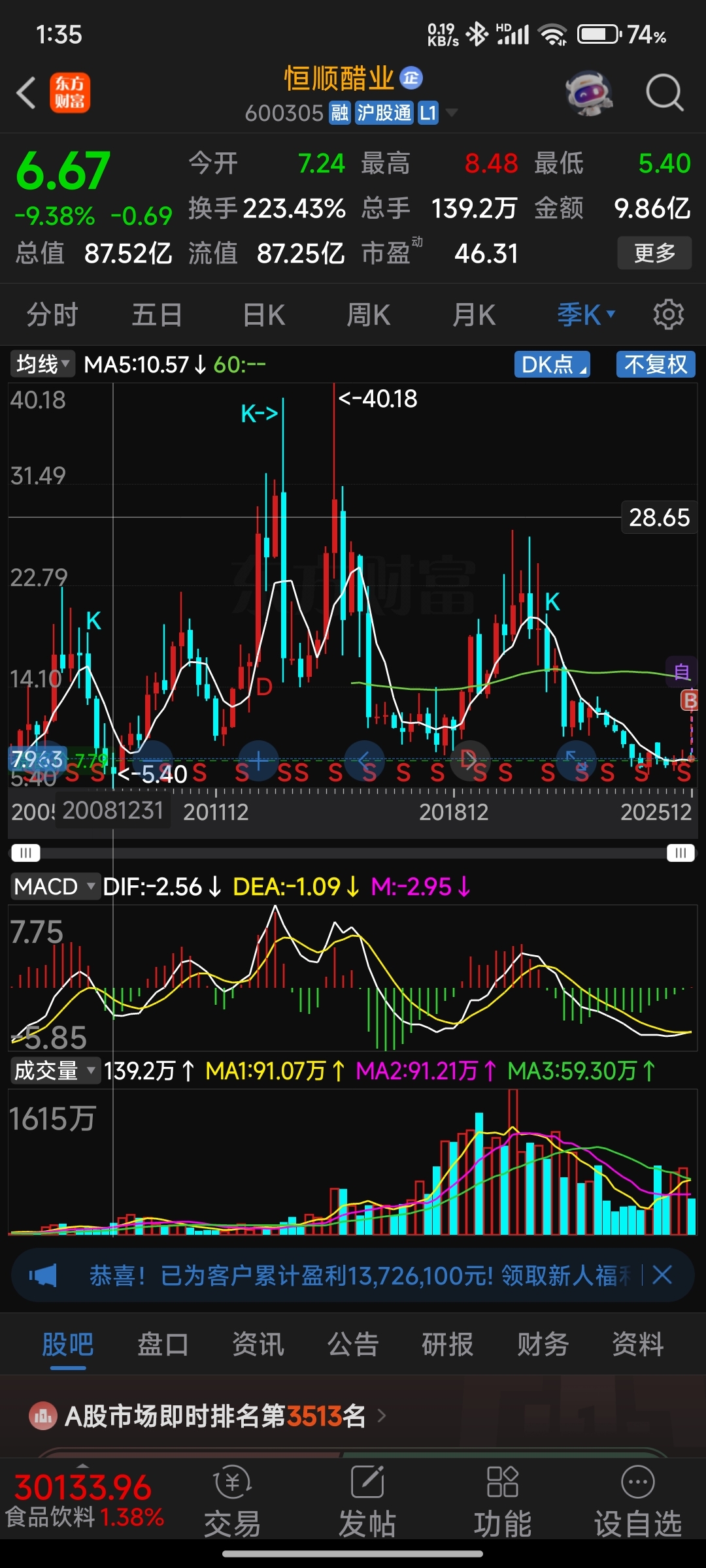Tap the MA5:10.57 readout
Viewport: 706px width, 1568px height.
(x=145, y=365)
